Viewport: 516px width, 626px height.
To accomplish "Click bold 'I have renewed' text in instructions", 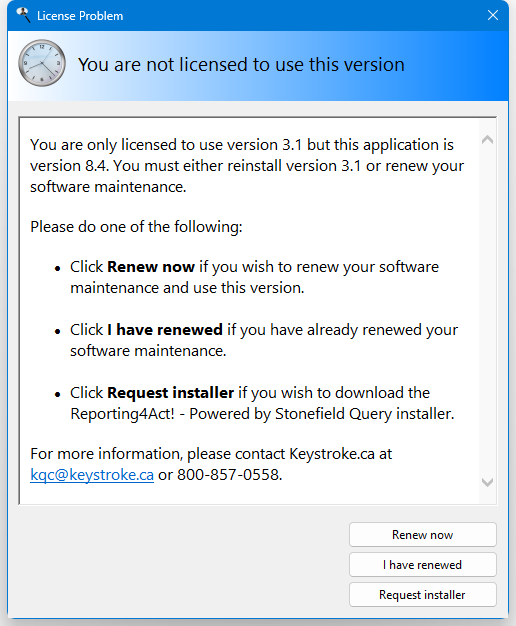I will [165, 330].
